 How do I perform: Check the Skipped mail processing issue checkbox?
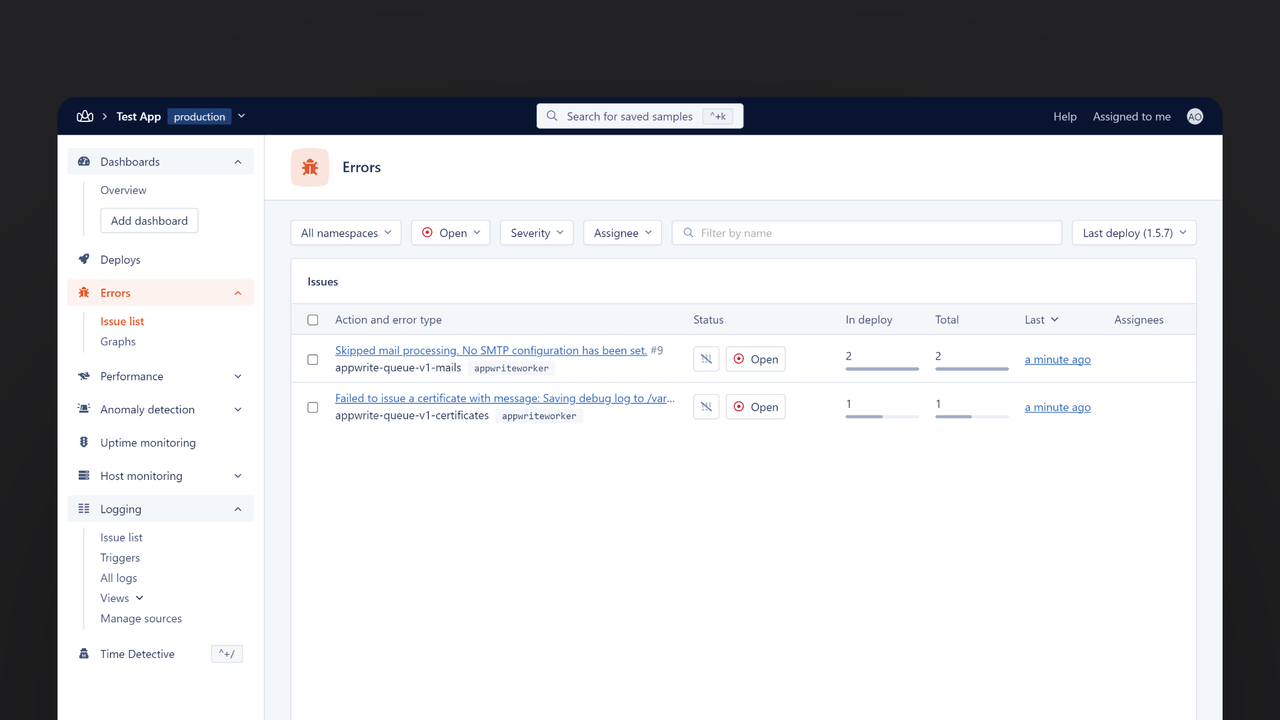(313, 359)
